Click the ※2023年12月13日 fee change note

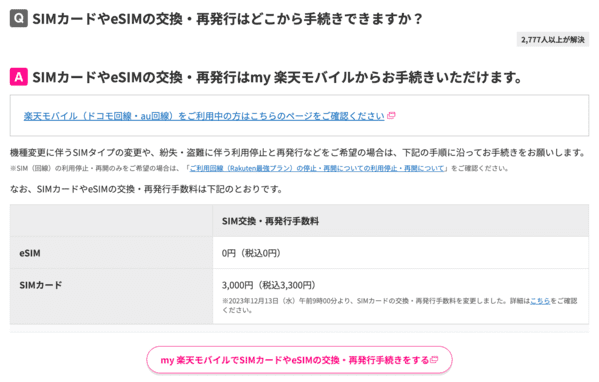[x=400, y=305]
